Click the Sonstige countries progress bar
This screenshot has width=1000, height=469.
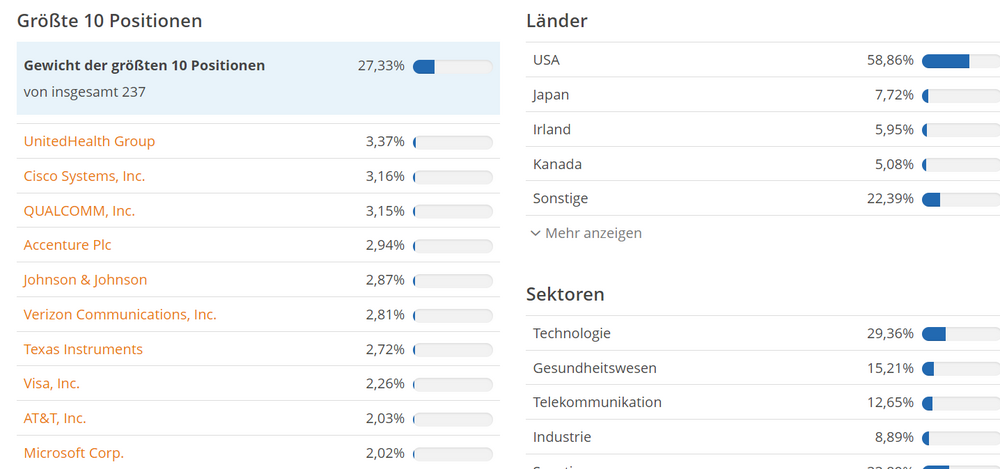(960, 199)
